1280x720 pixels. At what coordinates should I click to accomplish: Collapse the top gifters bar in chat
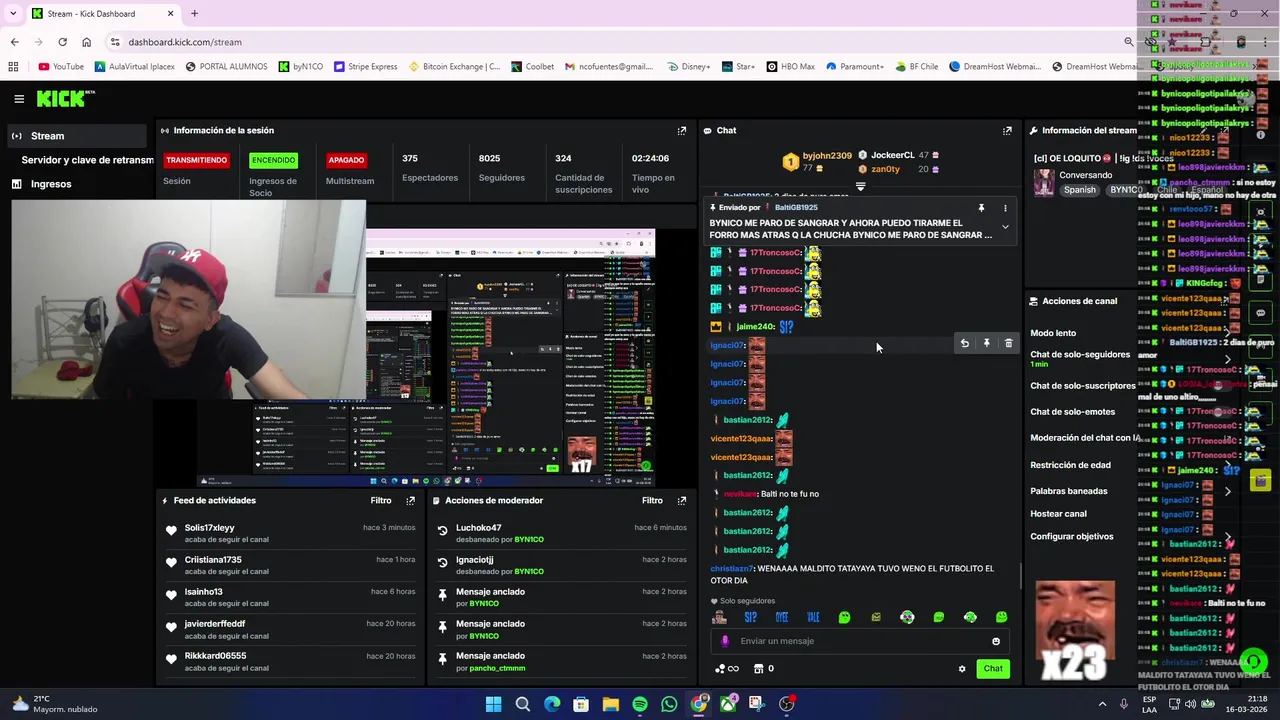(x=860, y=186)
